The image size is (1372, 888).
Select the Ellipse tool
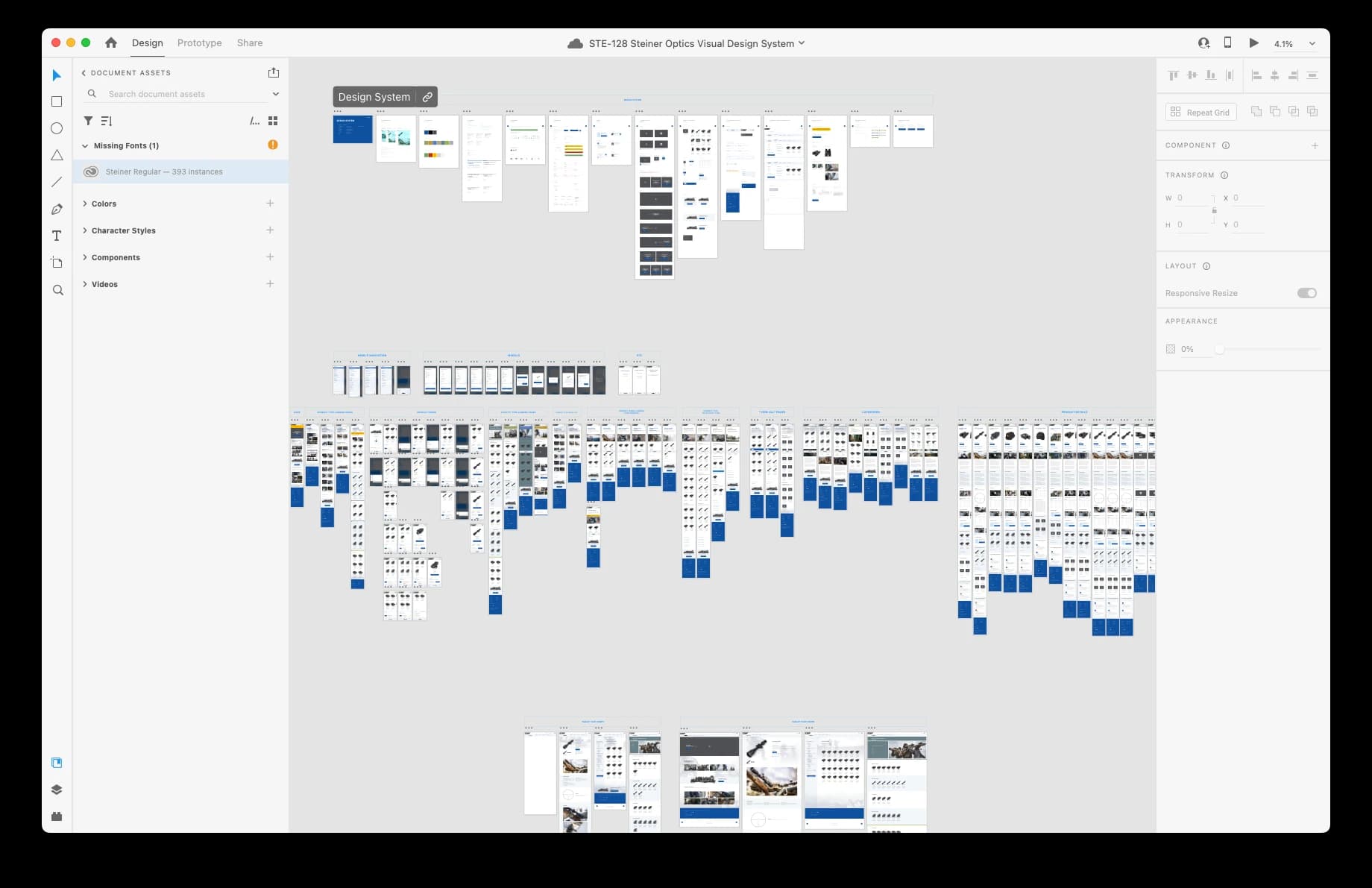click(x=57, y=128)
